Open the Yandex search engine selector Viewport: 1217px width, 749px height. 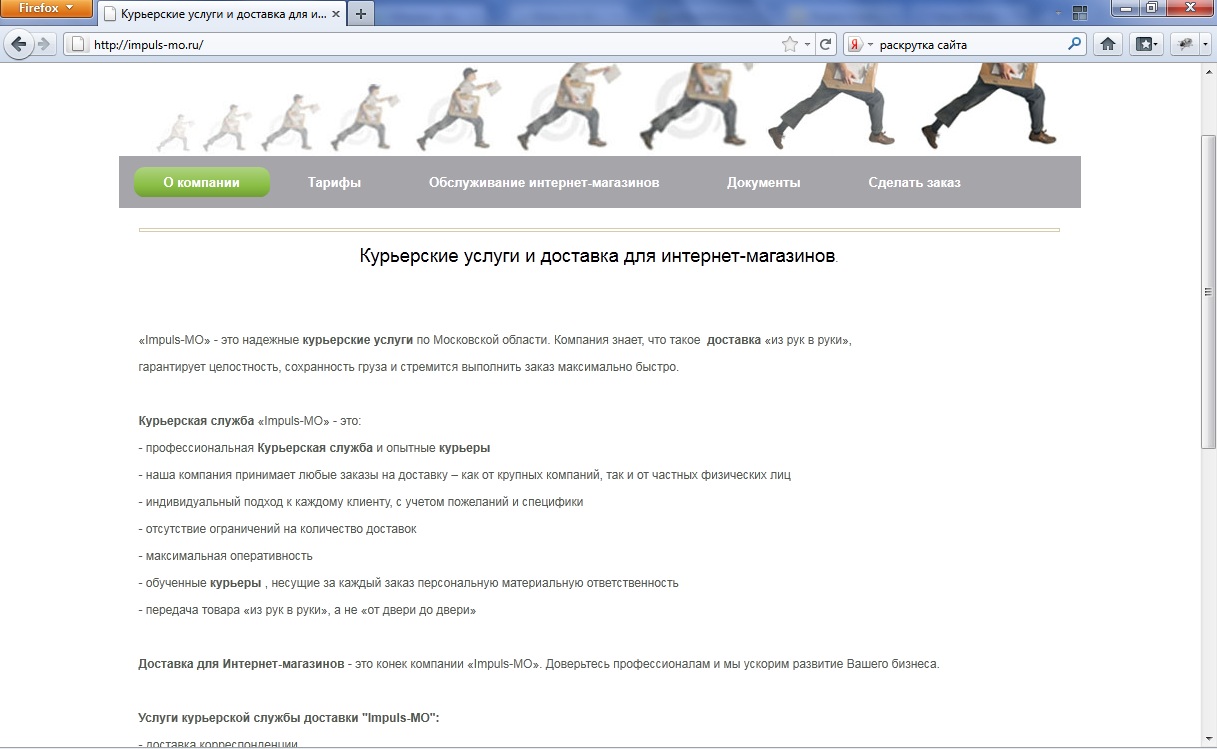click(x=861, y=44)
